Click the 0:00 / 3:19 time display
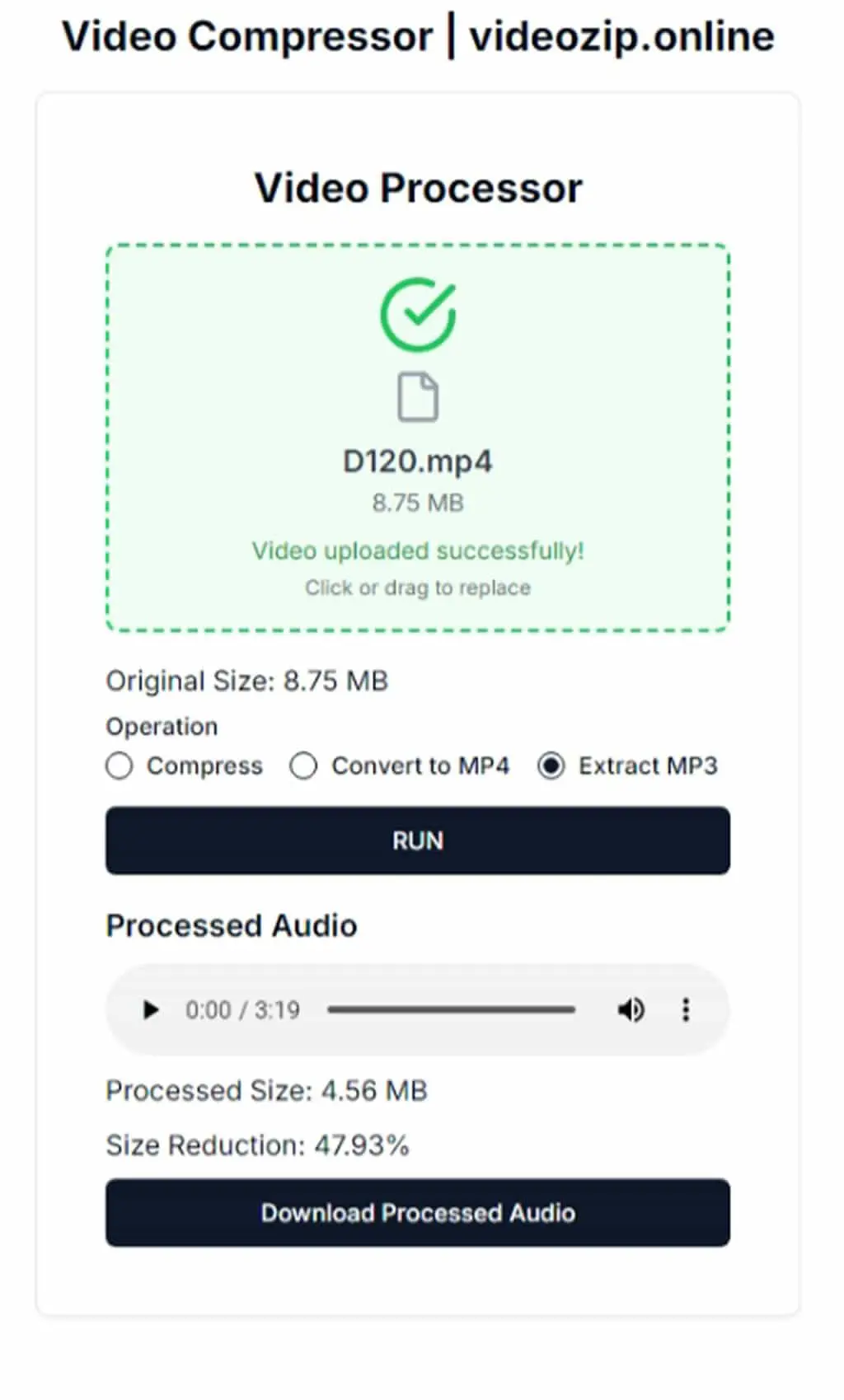844x1400 pixels. click(242, 1009)
